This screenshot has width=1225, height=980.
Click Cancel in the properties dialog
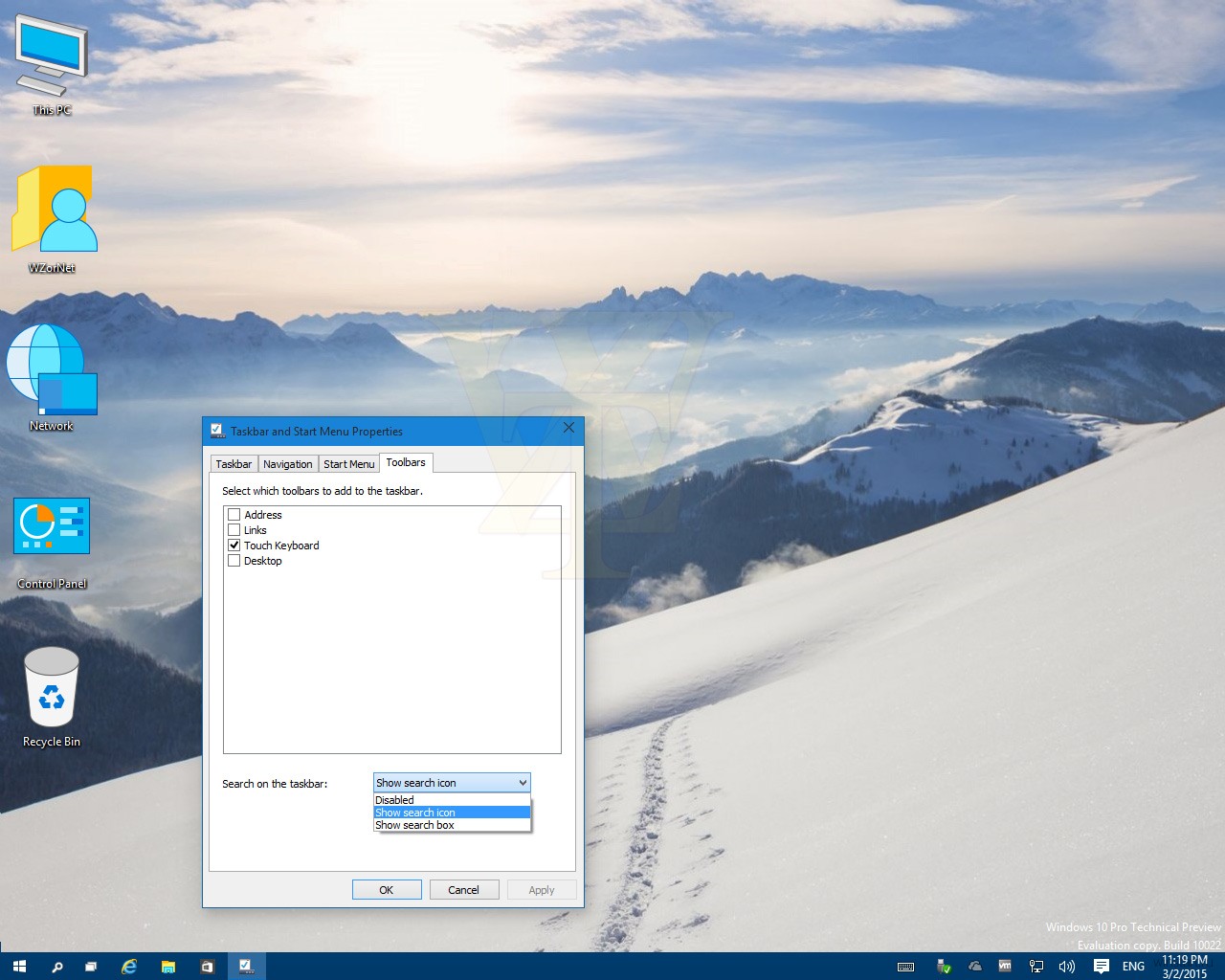point(464,890)
